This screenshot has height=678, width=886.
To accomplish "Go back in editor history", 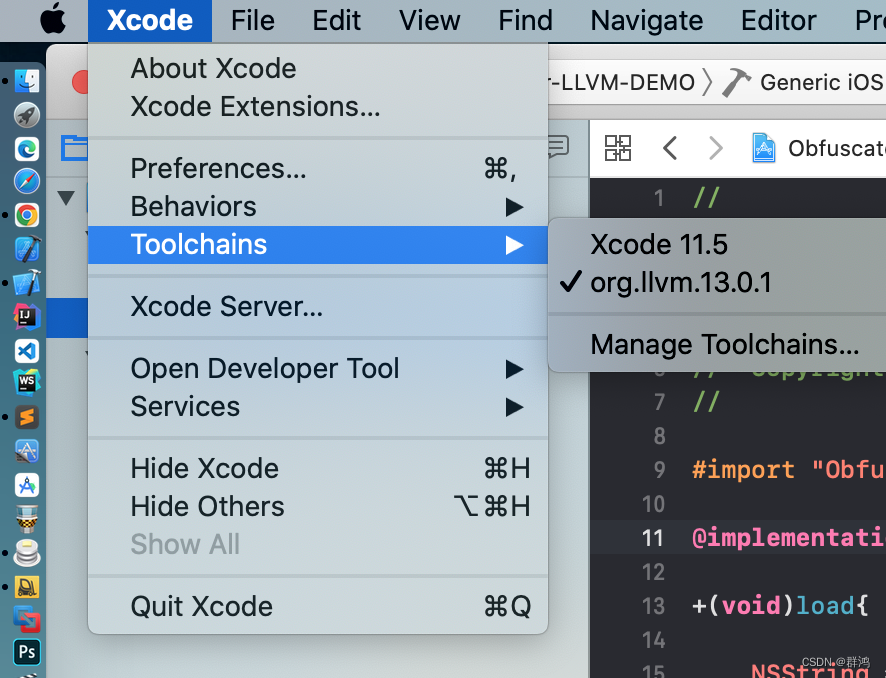I will tap(670, 149).
